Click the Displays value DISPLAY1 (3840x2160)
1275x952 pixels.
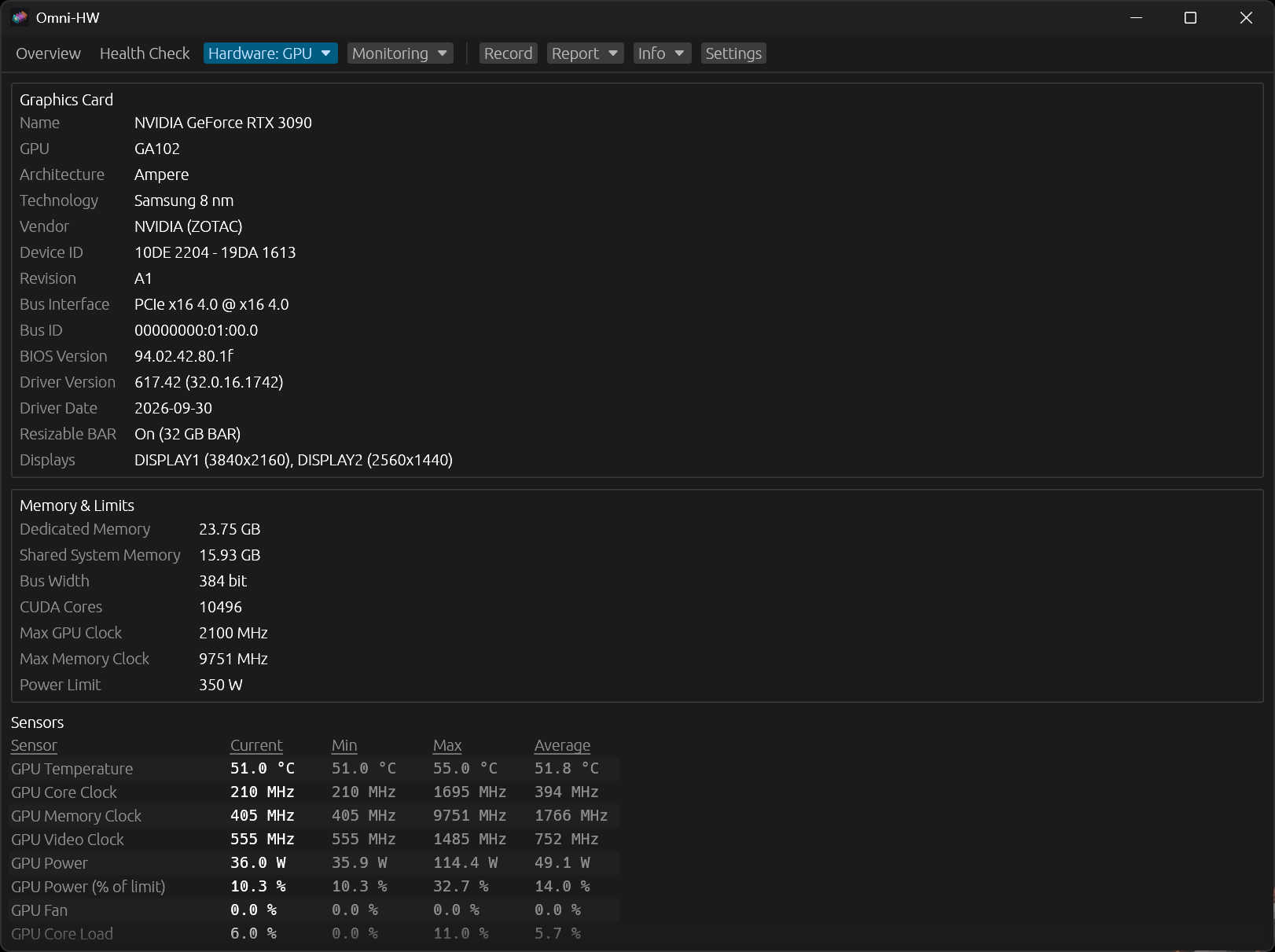pos(294,460)
